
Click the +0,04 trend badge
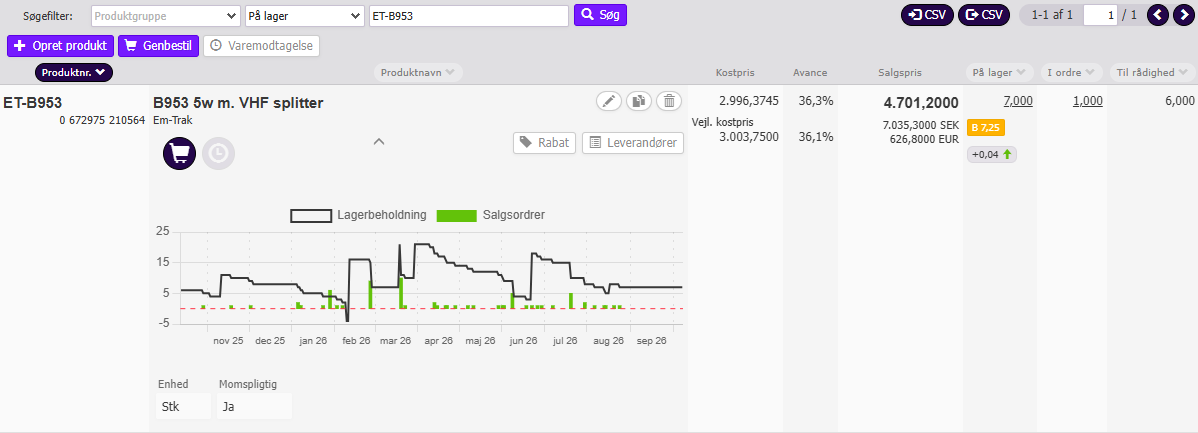tap(992, 155)
